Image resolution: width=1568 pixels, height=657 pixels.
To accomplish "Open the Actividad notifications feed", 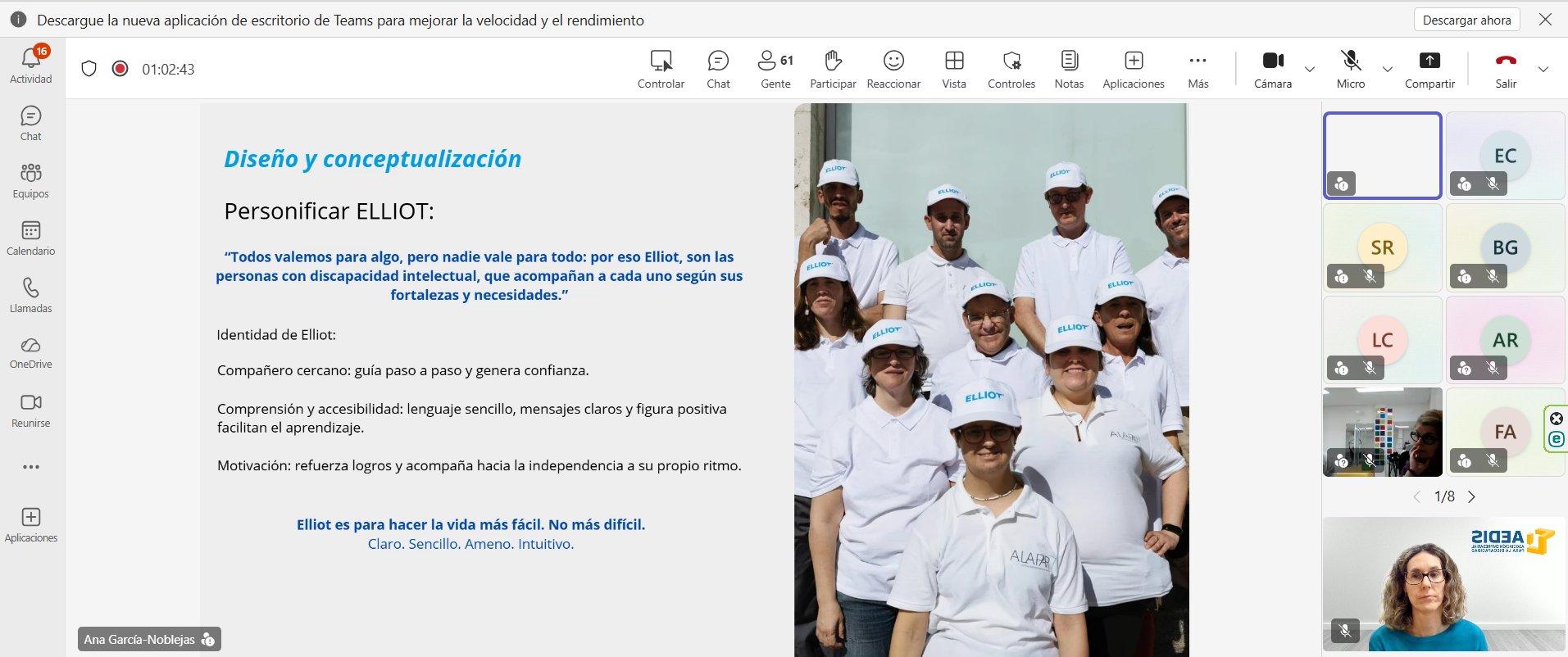I will (31, 66).
